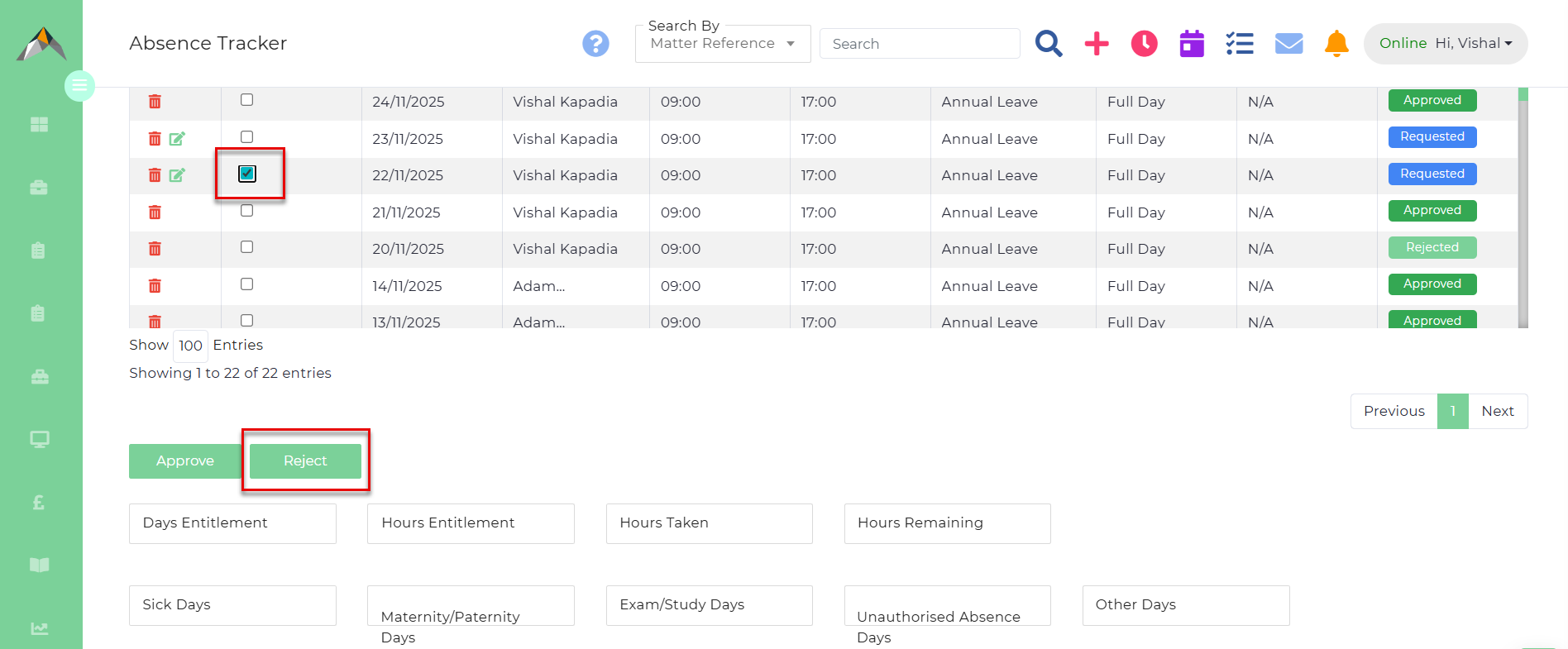Open the purple calendar icon
This screenshot has width=1568, height=649.
1192,44
